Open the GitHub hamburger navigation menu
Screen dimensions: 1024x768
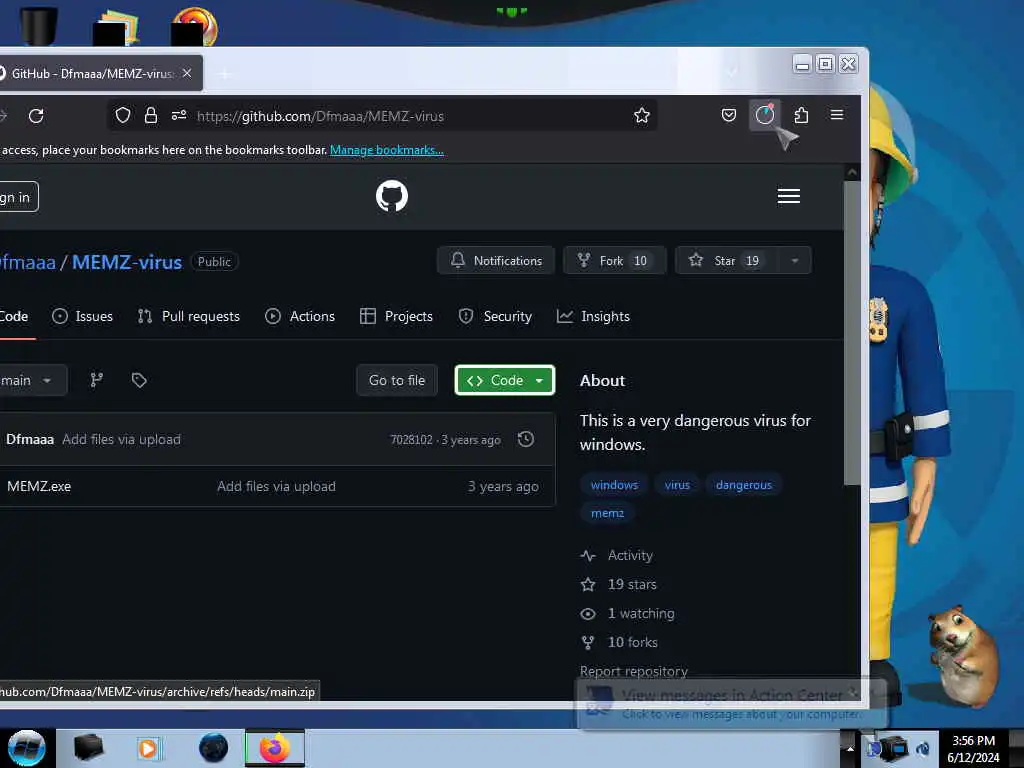point(789,196)
